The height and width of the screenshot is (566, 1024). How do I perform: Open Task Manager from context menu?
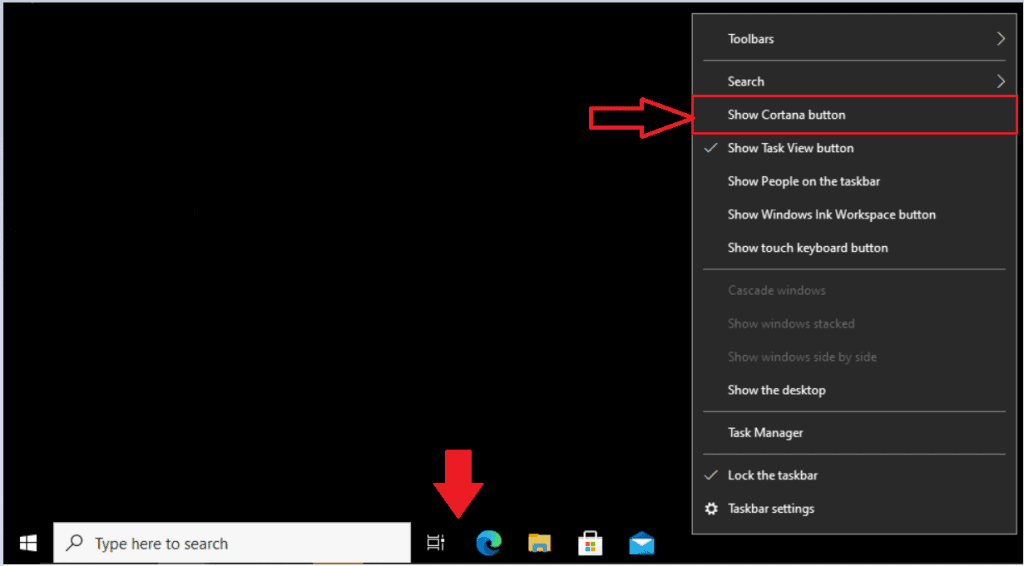click(765, 433)
